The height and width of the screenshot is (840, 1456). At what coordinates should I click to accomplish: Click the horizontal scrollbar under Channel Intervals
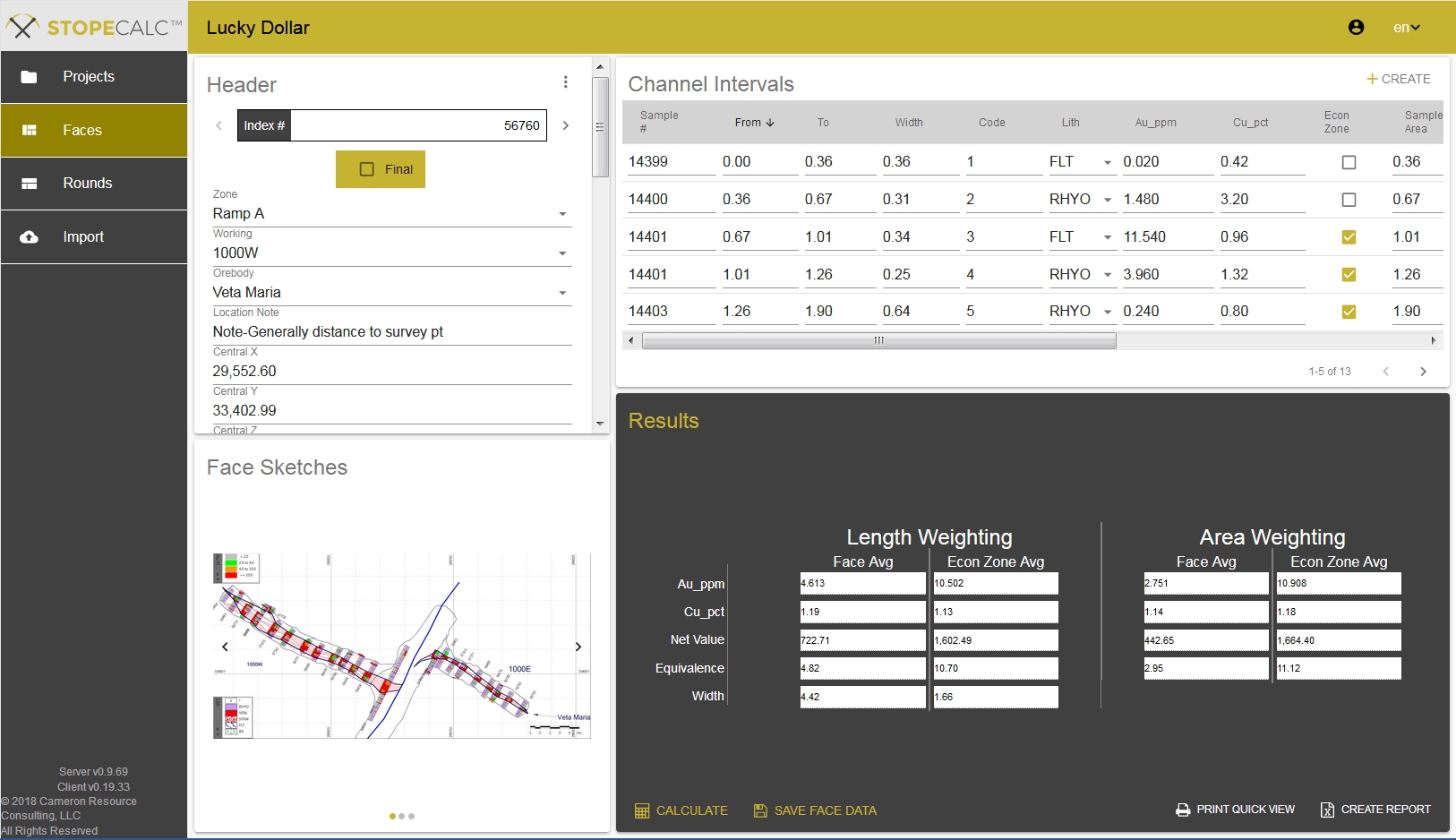(x=879, y=340)
